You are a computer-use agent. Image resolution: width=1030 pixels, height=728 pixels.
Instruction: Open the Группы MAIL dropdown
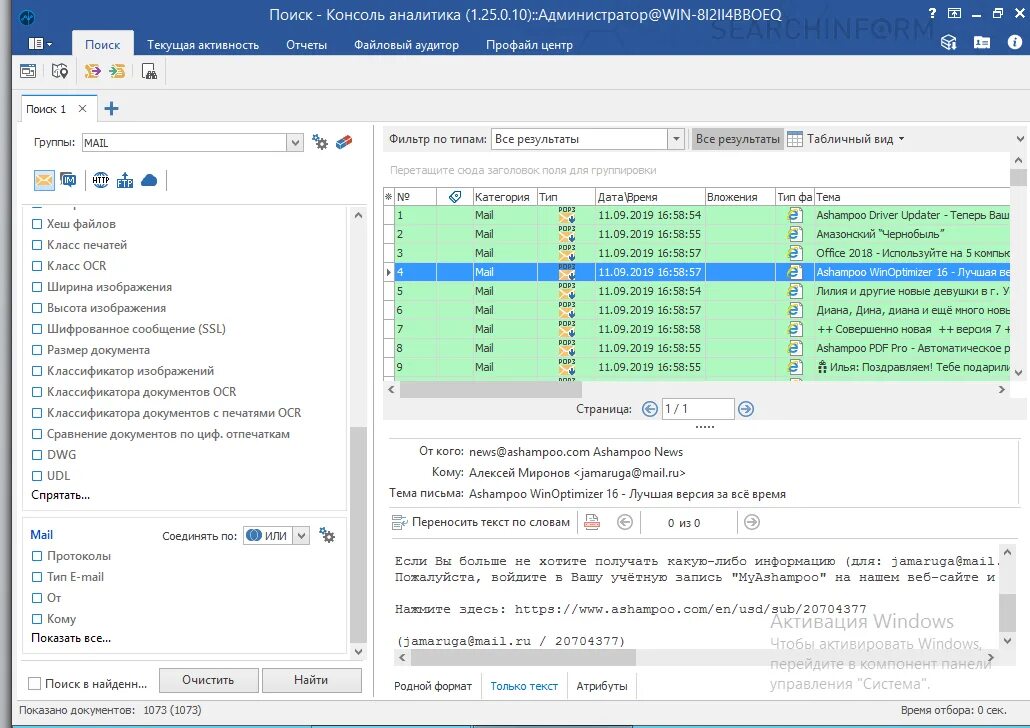(295, 143)
